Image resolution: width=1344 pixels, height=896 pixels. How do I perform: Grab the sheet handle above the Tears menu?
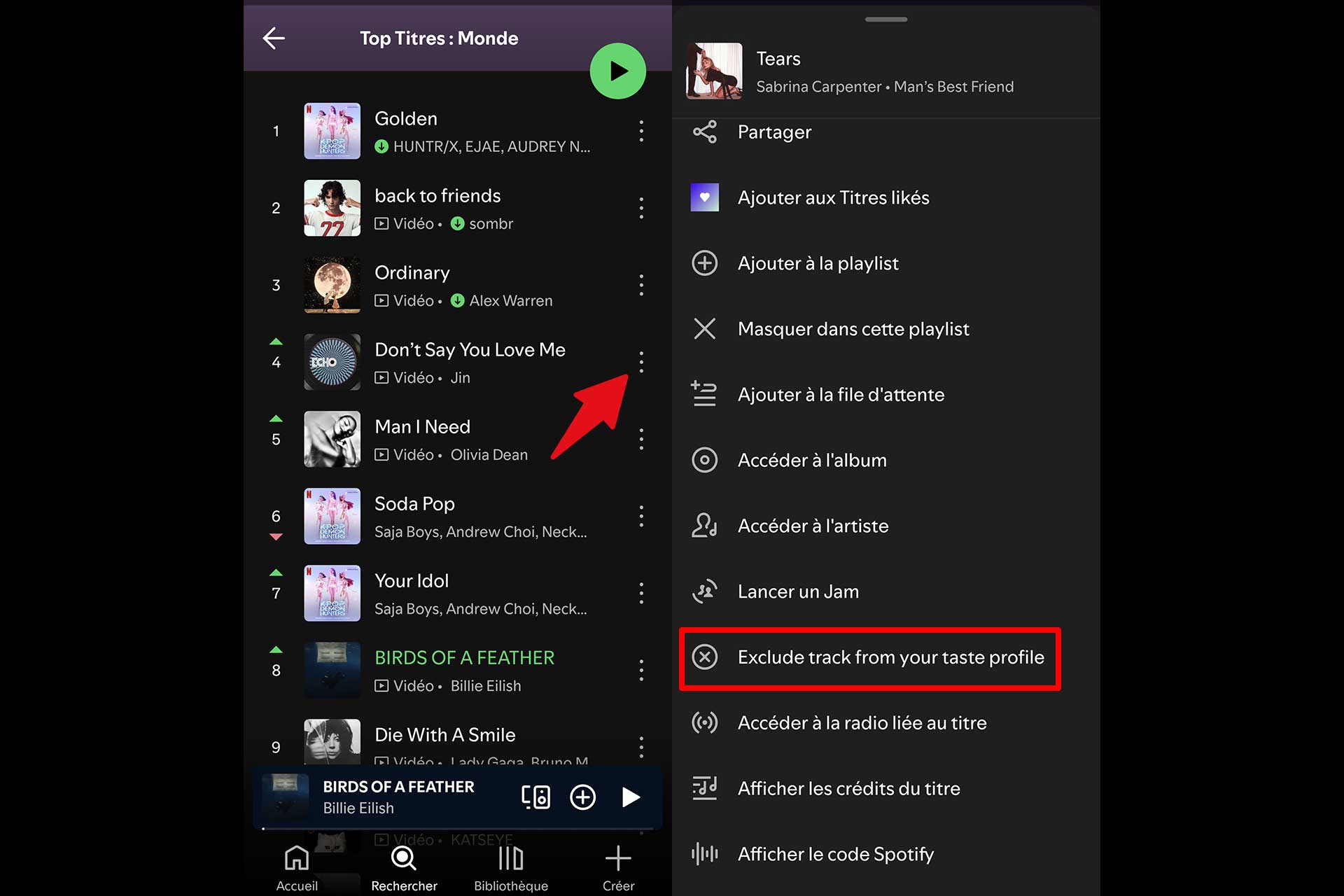coord(886,20)
